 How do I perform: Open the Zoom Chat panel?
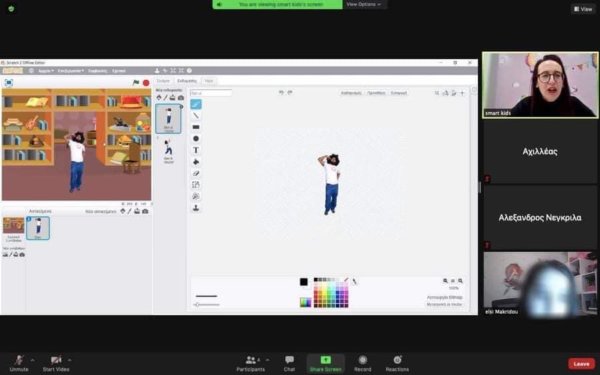coord(289,363)
